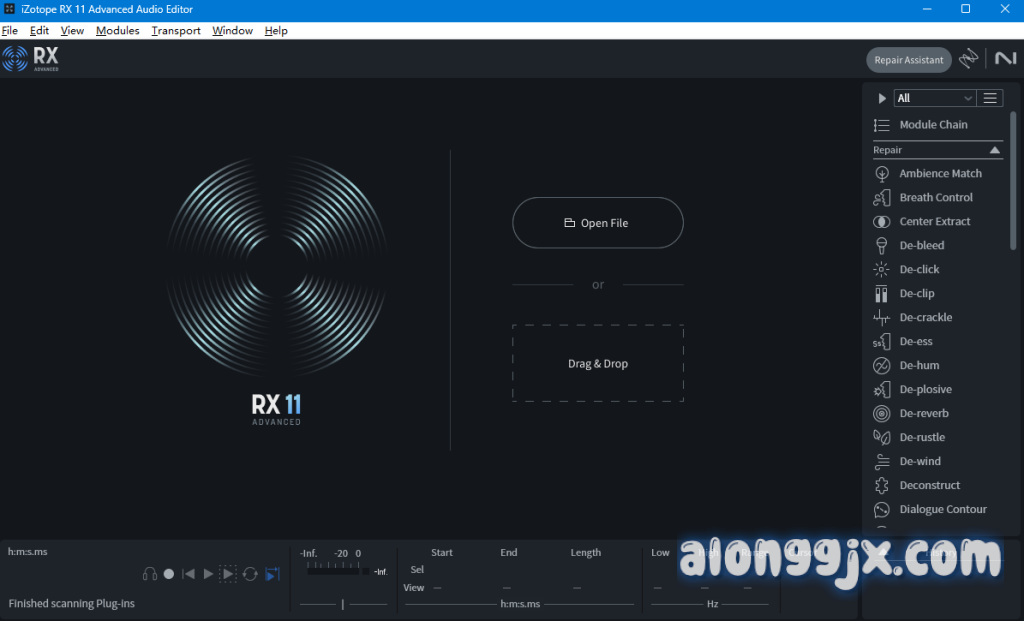Screen dimensions: 1024x621
Task: Toggle playhead follows playback button
Action: coord(272,574)
